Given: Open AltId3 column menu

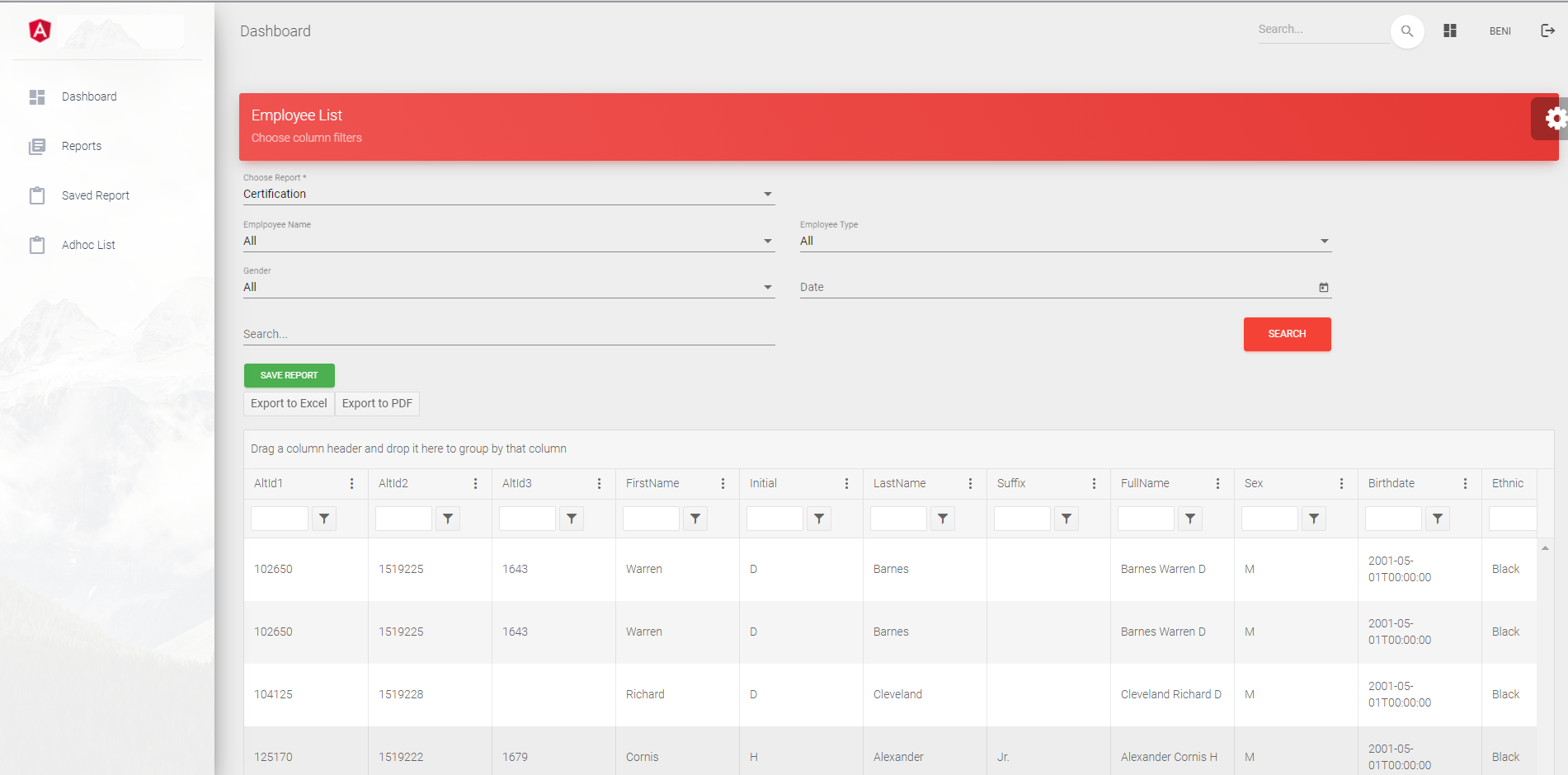Looking at the screenshot, I should tap(599, 484).
